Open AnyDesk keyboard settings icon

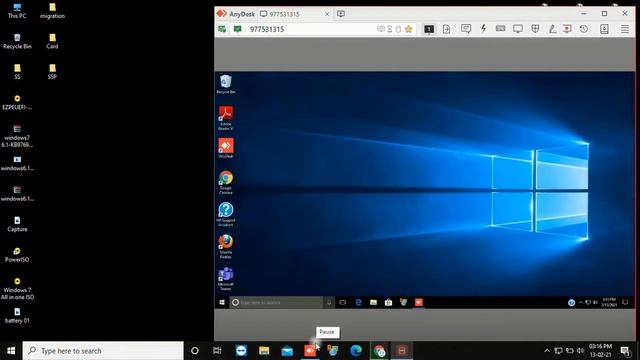[x=500, y=29]
